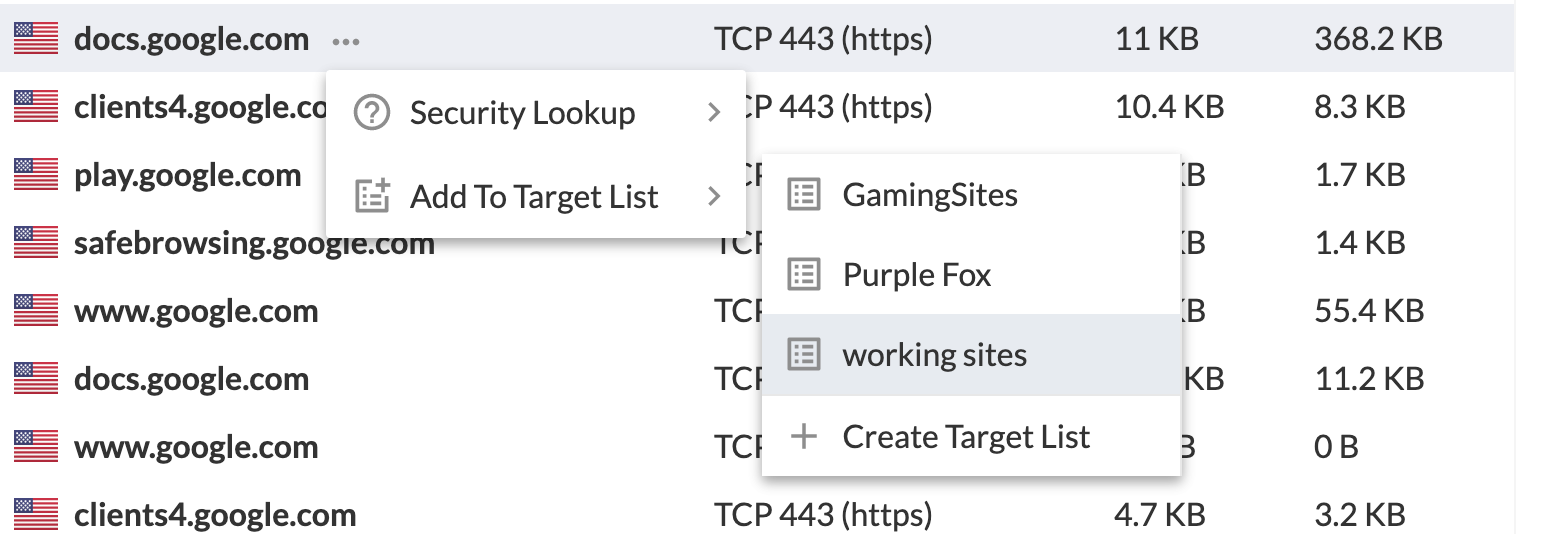Screen dimensions: 1564x534
Task: Pick the working sites target list
Action: point(971,354)
